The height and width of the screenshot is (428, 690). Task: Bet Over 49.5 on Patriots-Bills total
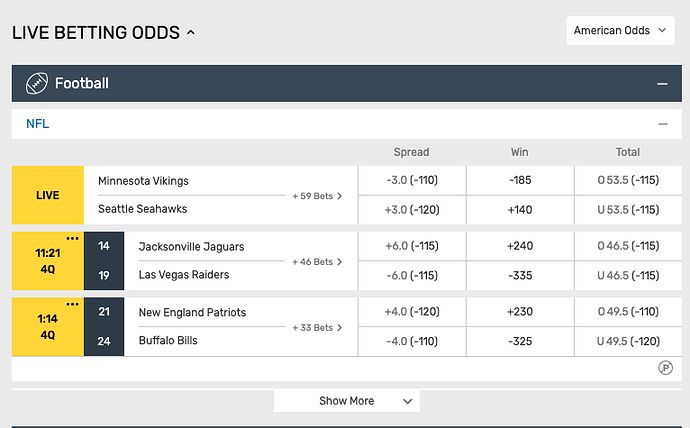point(628,312)
